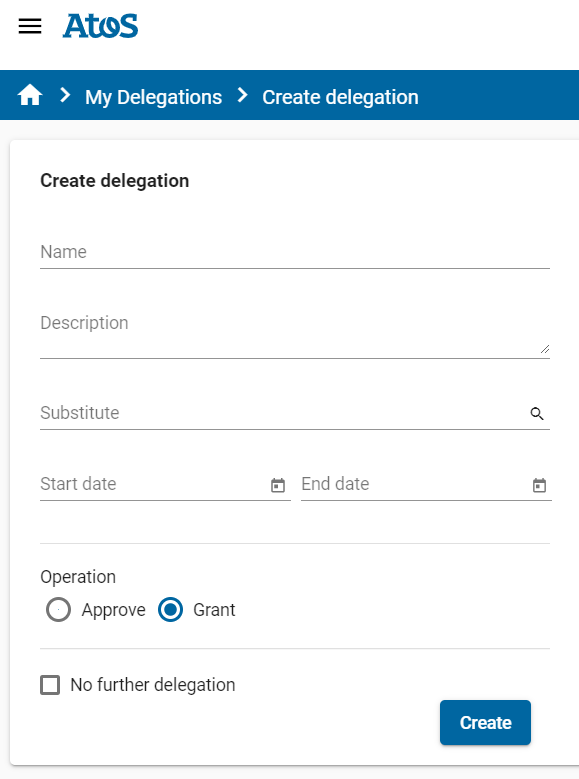Select the Approve operation radio button
This screenshot has width=579, height=779.
[58, 610]
